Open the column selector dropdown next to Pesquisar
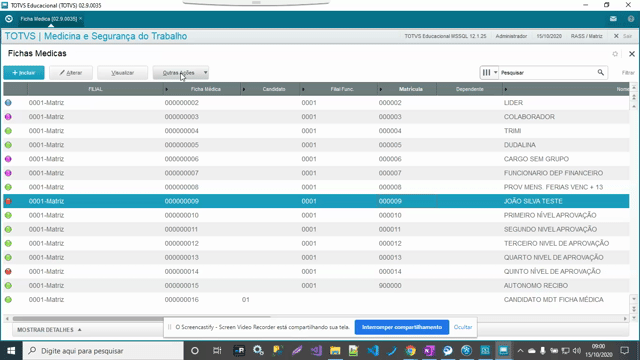Image resolution: width=640 pixels, height=360 pixels. [x=489, y=73]
